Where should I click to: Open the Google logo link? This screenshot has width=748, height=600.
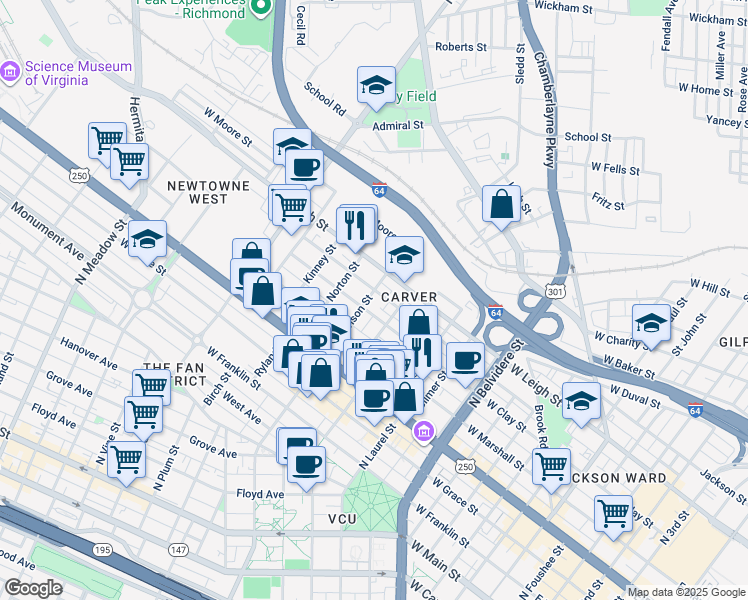point(33,587)
